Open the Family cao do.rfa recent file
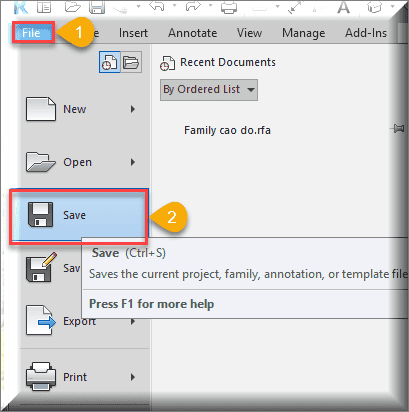The image size is (409, 412). [227, 130]
